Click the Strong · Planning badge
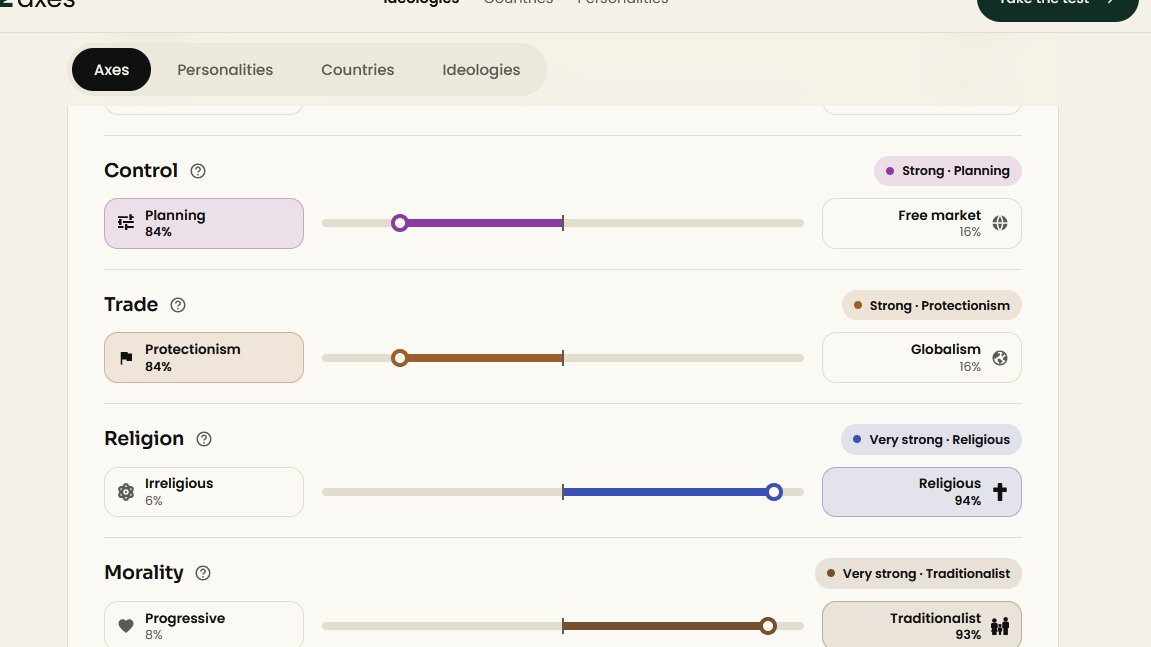Viewport: 1151px width, 647px height. [948, 171]
